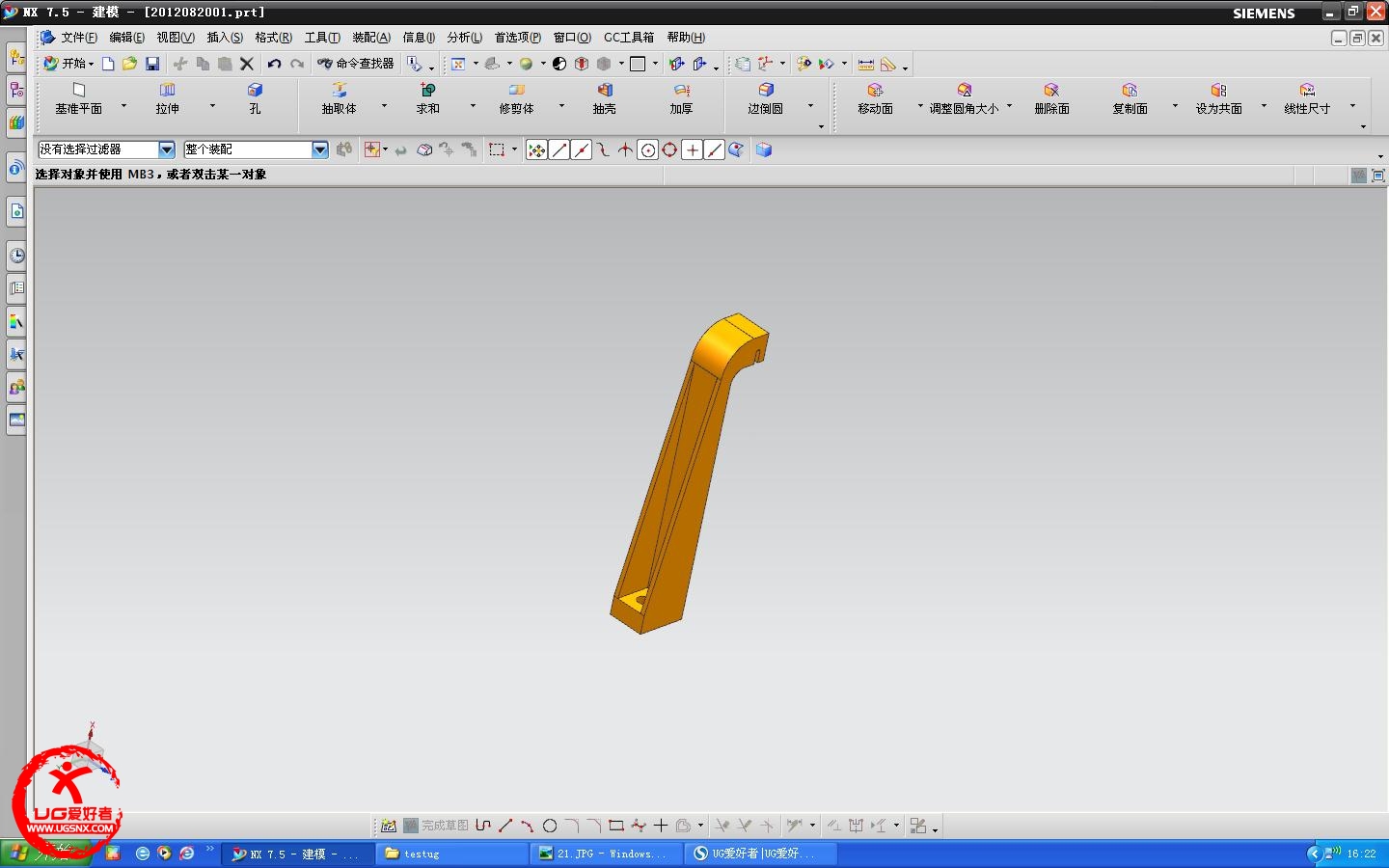
Task: Run the Unite (求和) boolean tool
Action: (427, 98)
